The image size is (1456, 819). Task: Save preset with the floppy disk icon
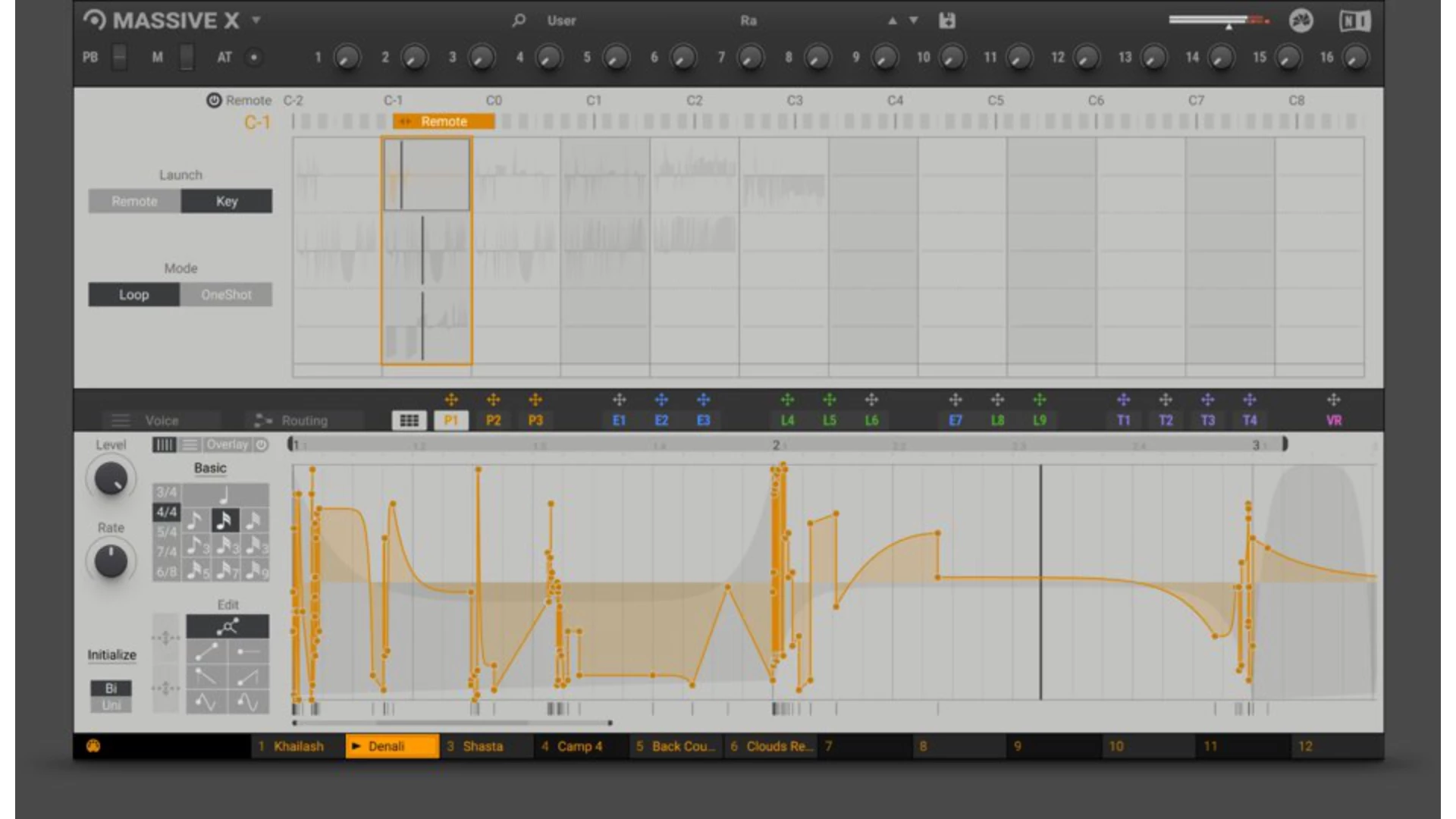[947, 20]
